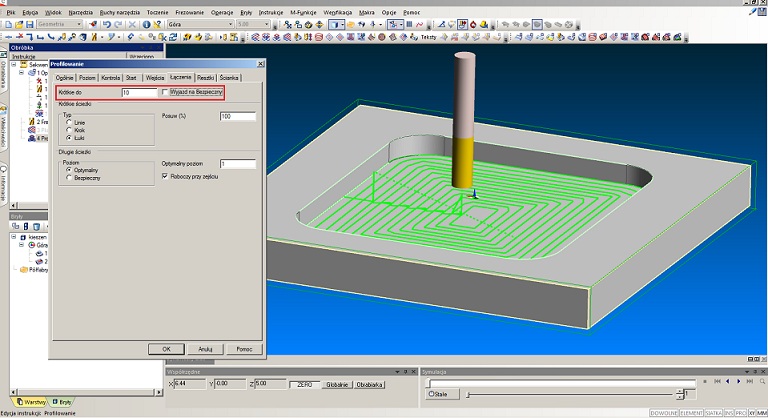768x418 pixels.
Task: Click the play forward simulation arrow
Action: [739, 381]
